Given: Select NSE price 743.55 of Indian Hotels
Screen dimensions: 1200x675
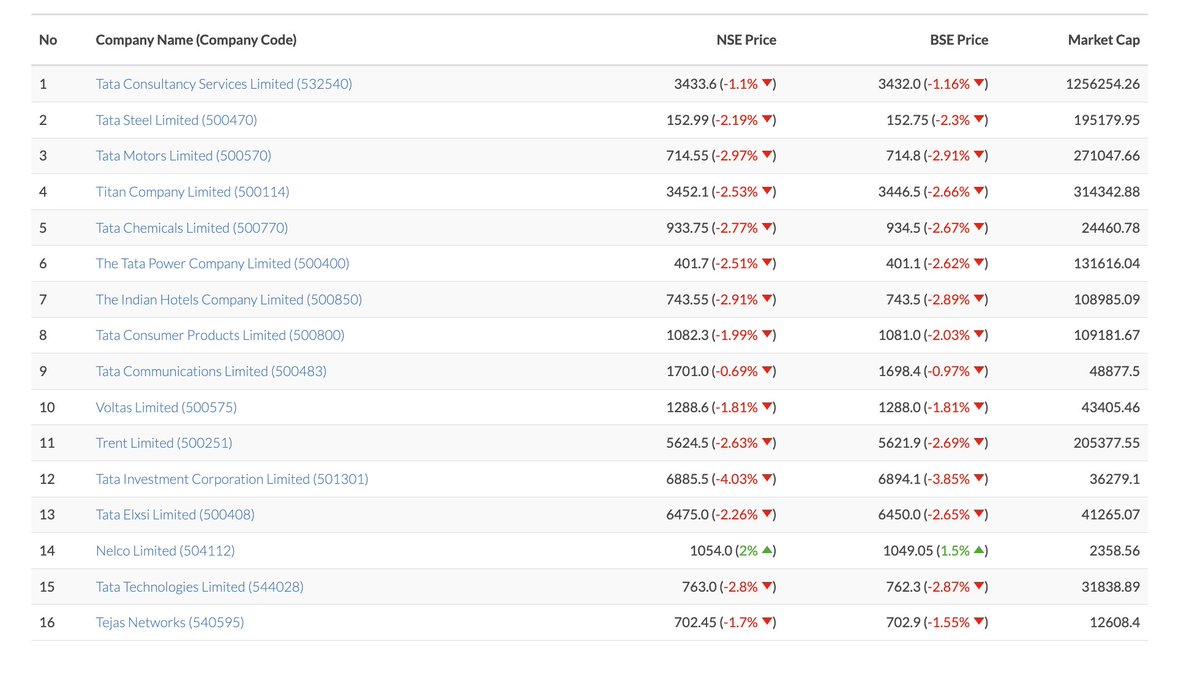Looking at the screenshot, I should (687, 300).
